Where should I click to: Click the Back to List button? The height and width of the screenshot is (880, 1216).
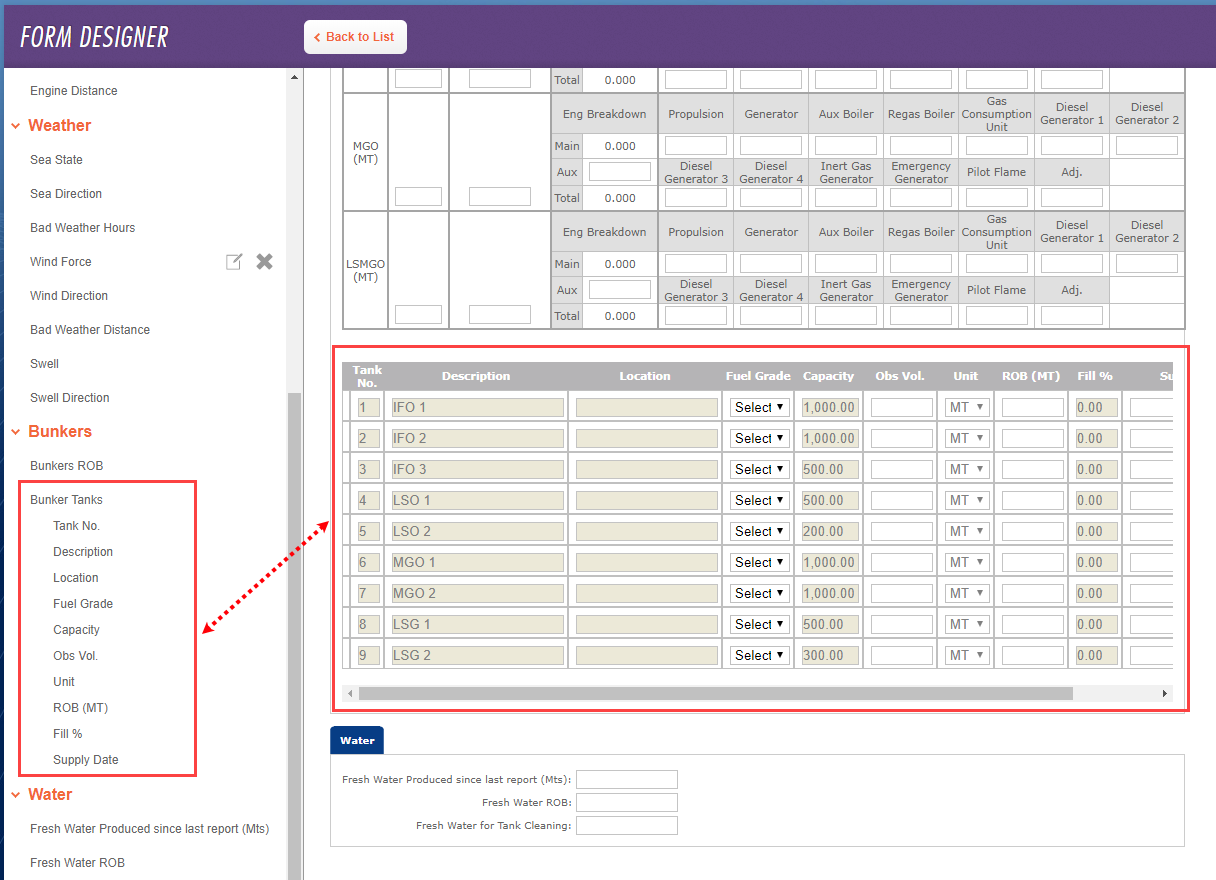[355, 36]
